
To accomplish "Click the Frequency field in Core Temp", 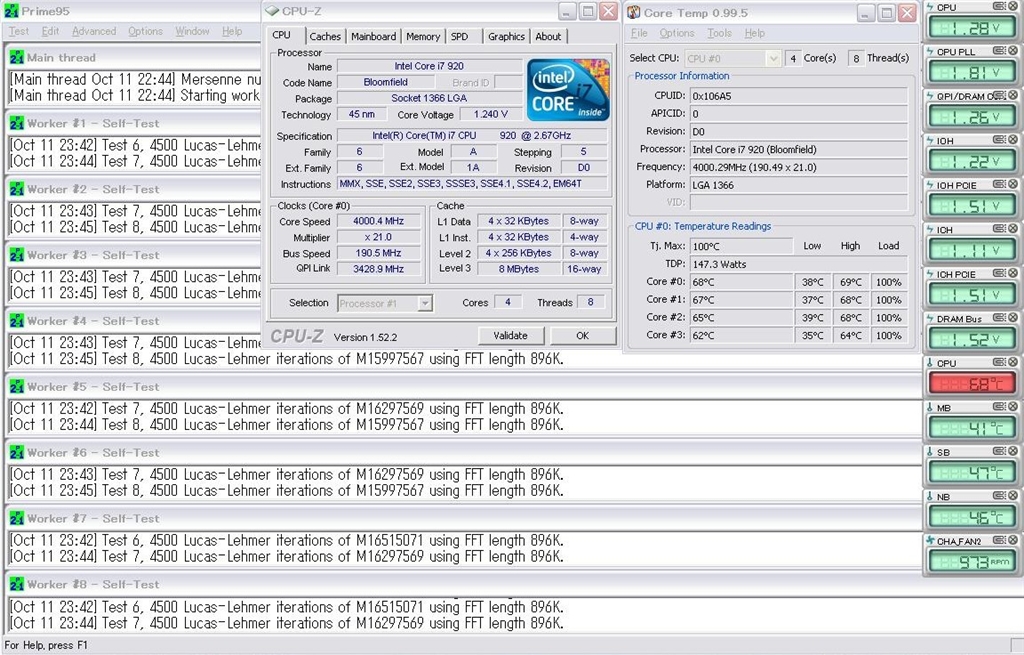I will [798, 167].
